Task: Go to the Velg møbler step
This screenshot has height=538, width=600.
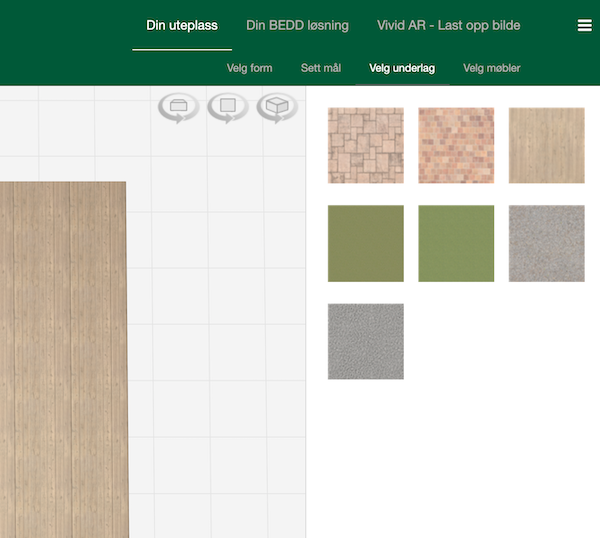Action: [492, 68]
